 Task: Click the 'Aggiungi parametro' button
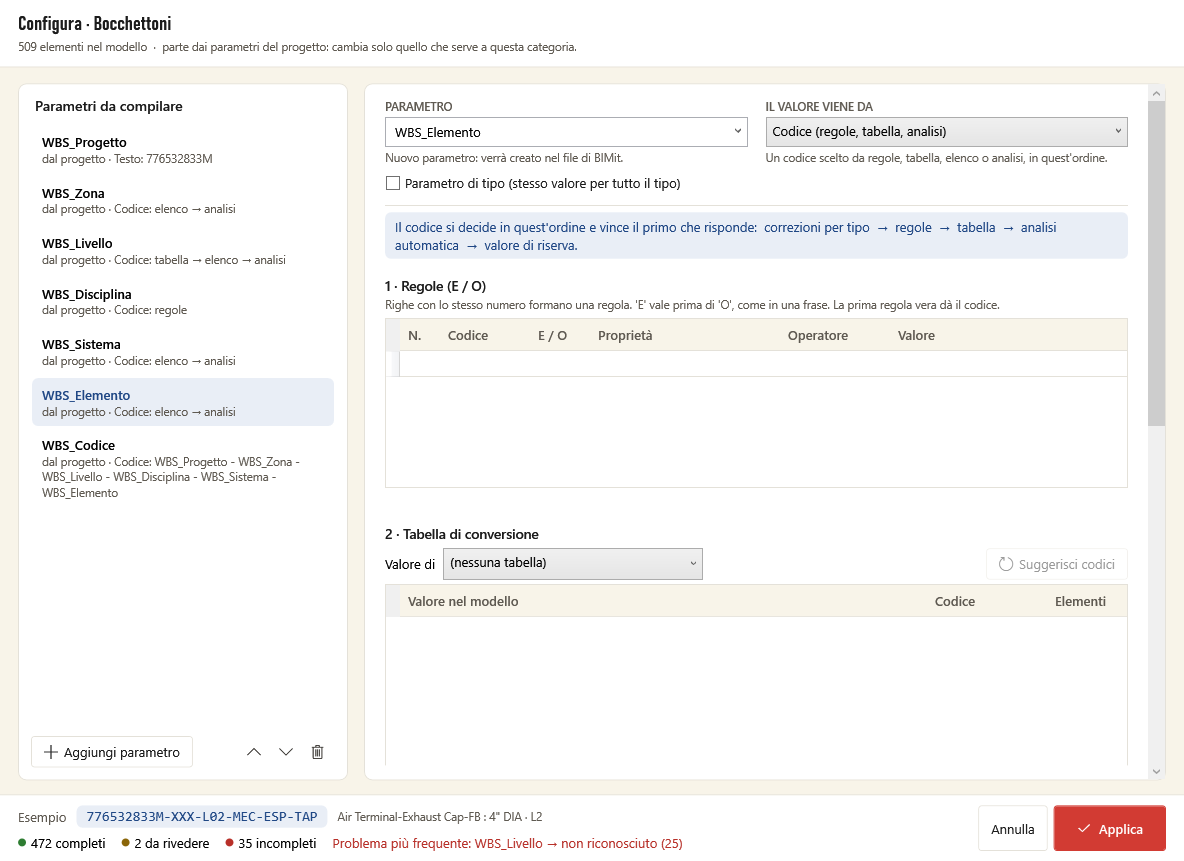(x=112, y=752)
